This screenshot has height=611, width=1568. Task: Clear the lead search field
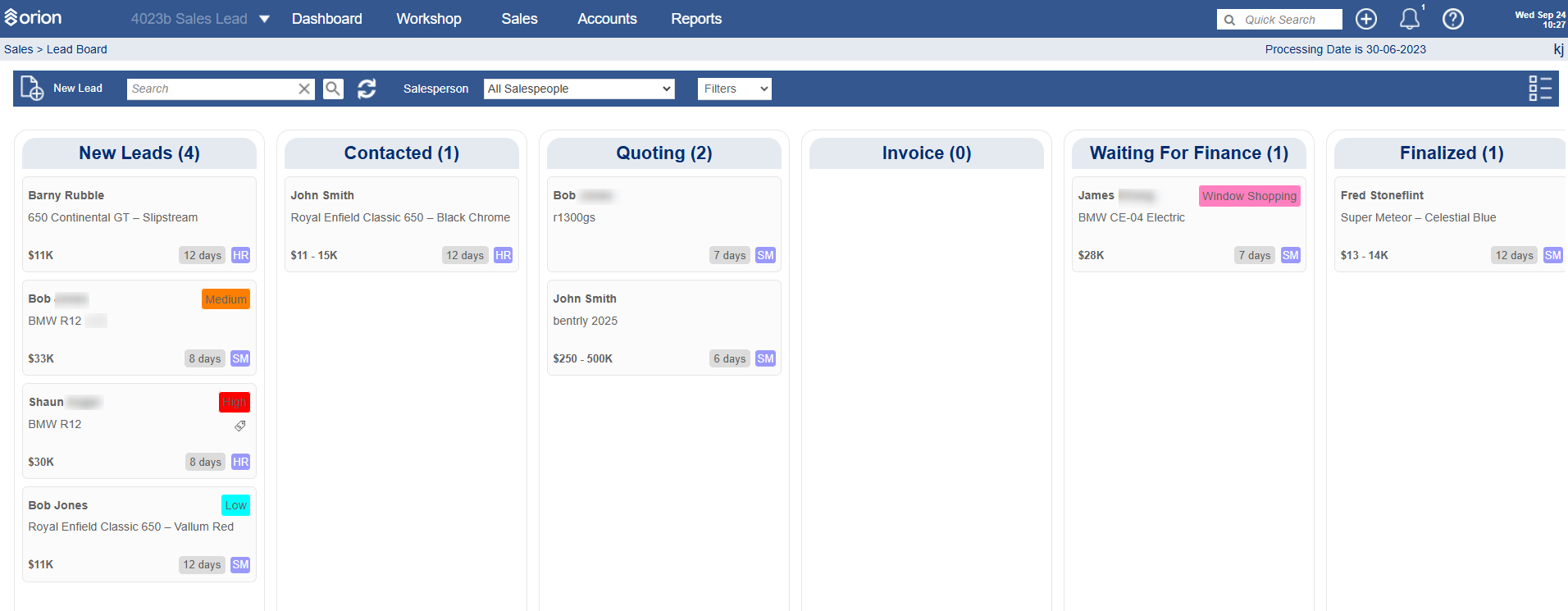coord(304,89)
